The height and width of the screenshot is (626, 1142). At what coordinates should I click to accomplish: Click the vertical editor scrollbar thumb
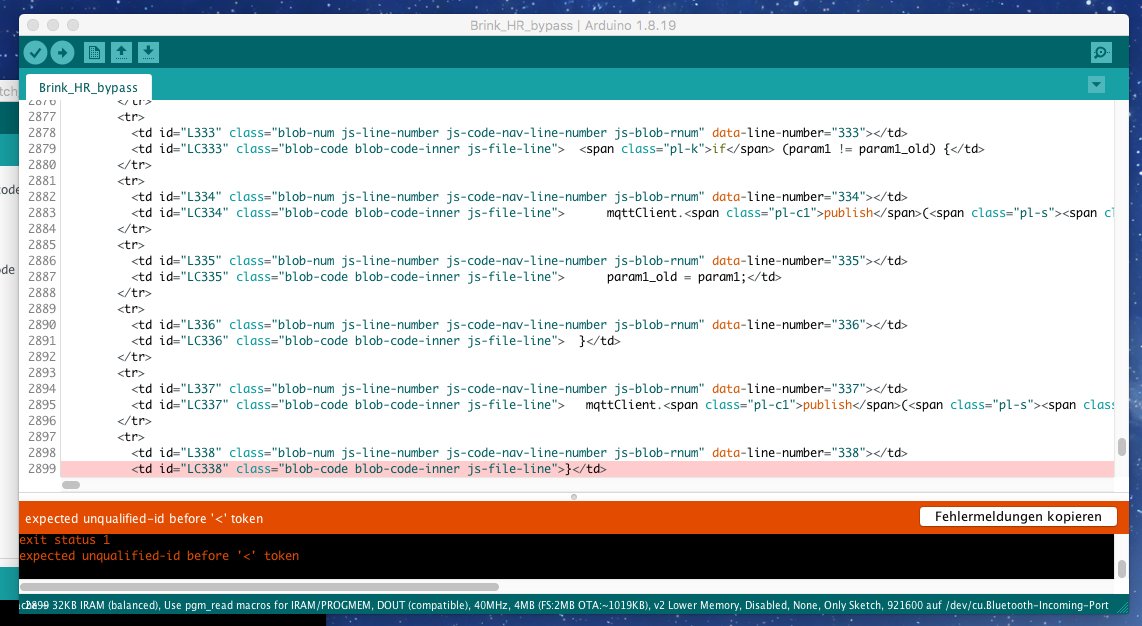[x=1122, y=447]
